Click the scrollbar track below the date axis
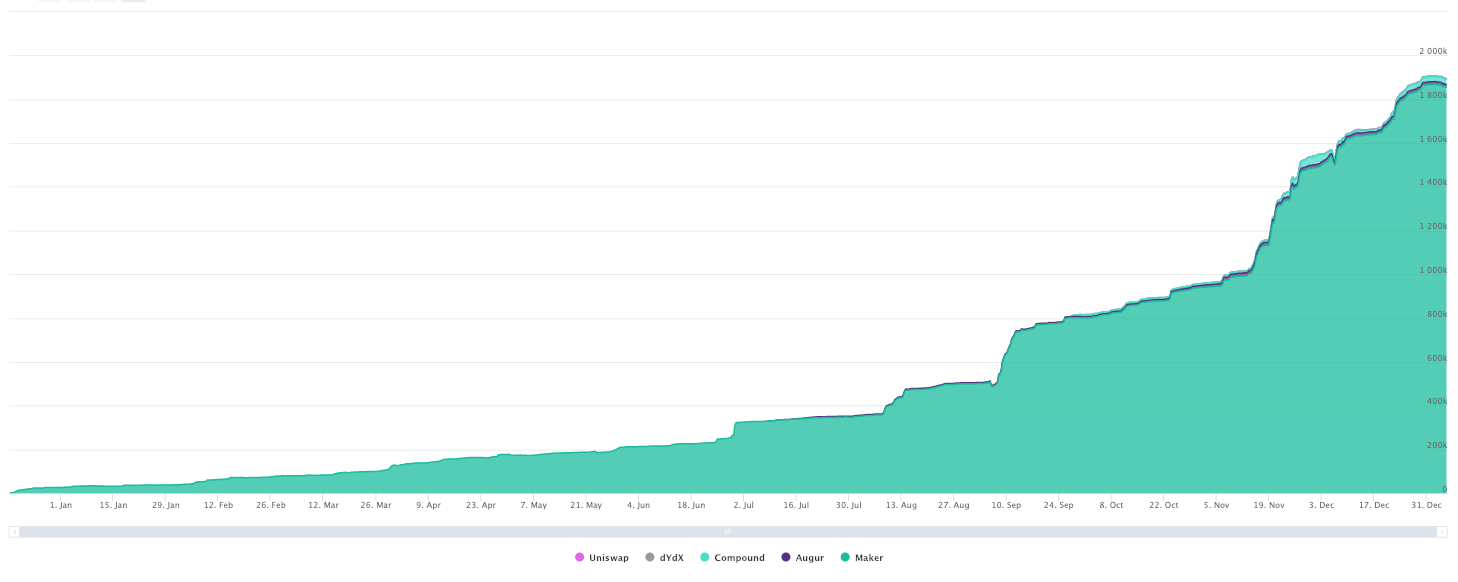Viewport: 1458px width, 582px height. click(400, 533)
